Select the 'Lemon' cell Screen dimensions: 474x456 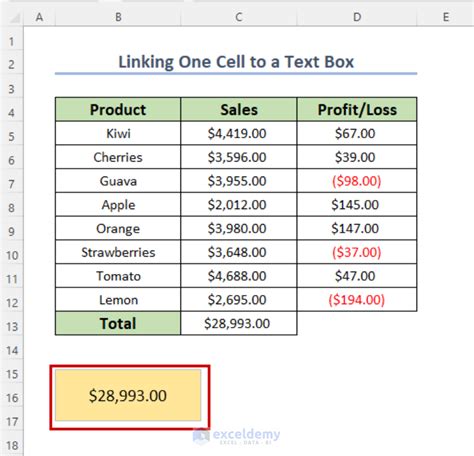[118, 300]
